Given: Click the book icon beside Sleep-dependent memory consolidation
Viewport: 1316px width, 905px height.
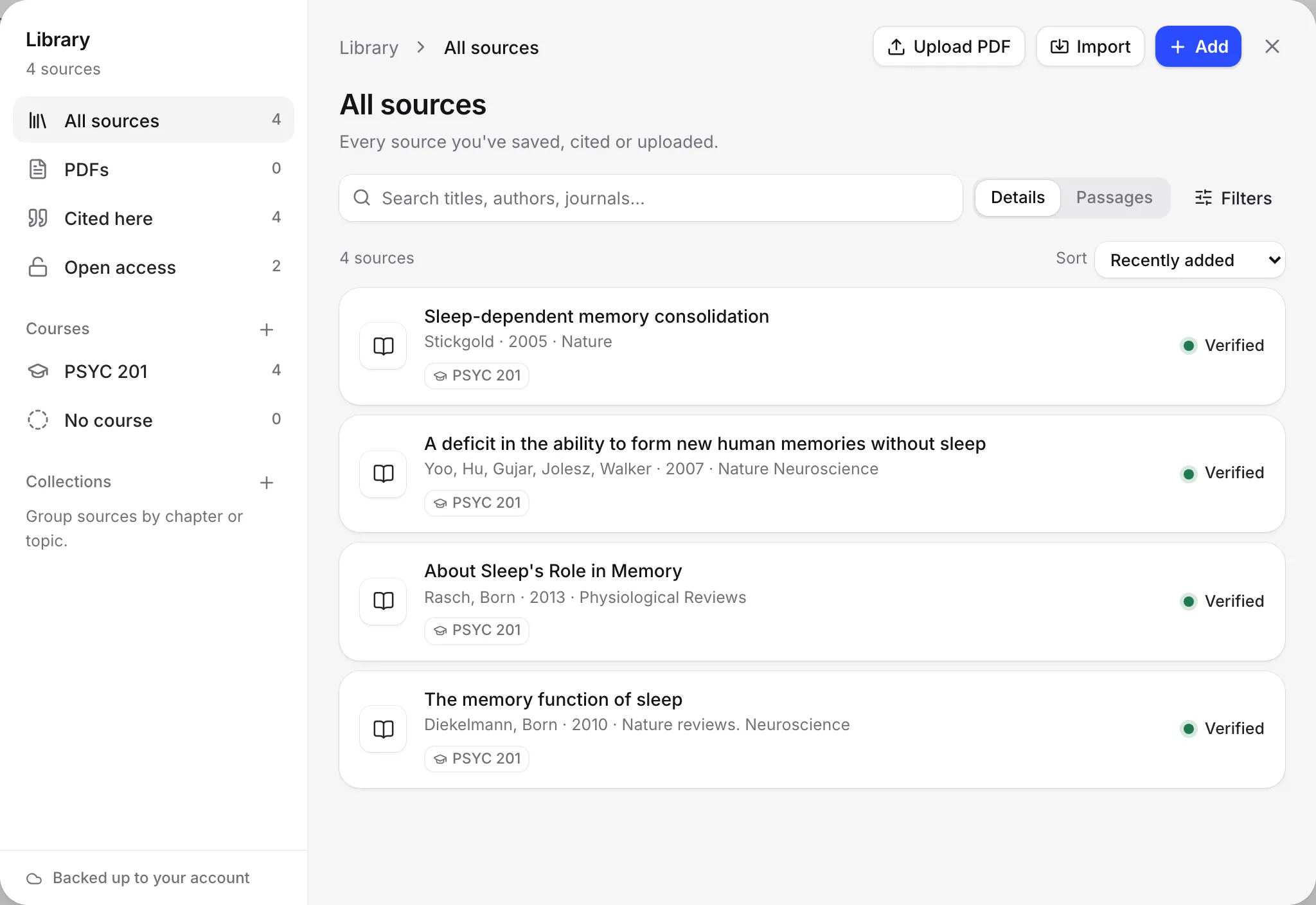Looking at the screenshot, I should pyautogui.click(x=383, y=346).
